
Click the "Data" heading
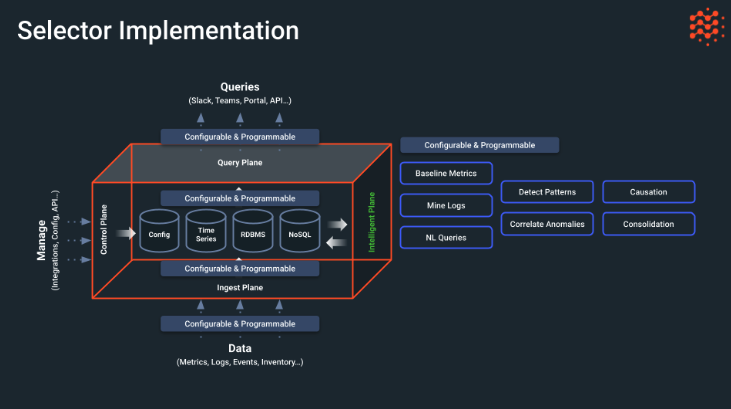point(240,348)
